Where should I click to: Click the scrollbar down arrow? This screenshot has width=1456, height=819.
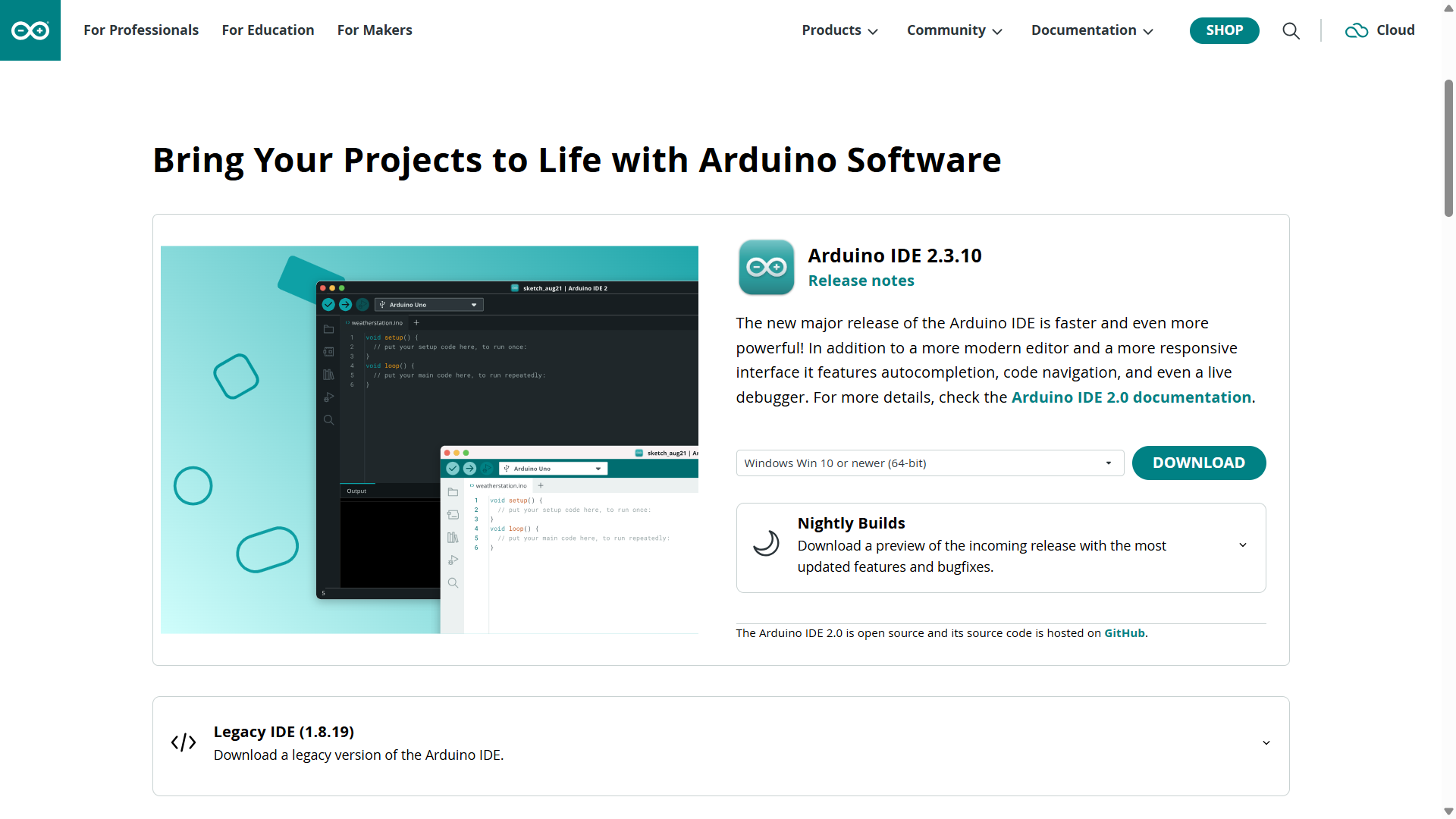(x=1448, y=811)
